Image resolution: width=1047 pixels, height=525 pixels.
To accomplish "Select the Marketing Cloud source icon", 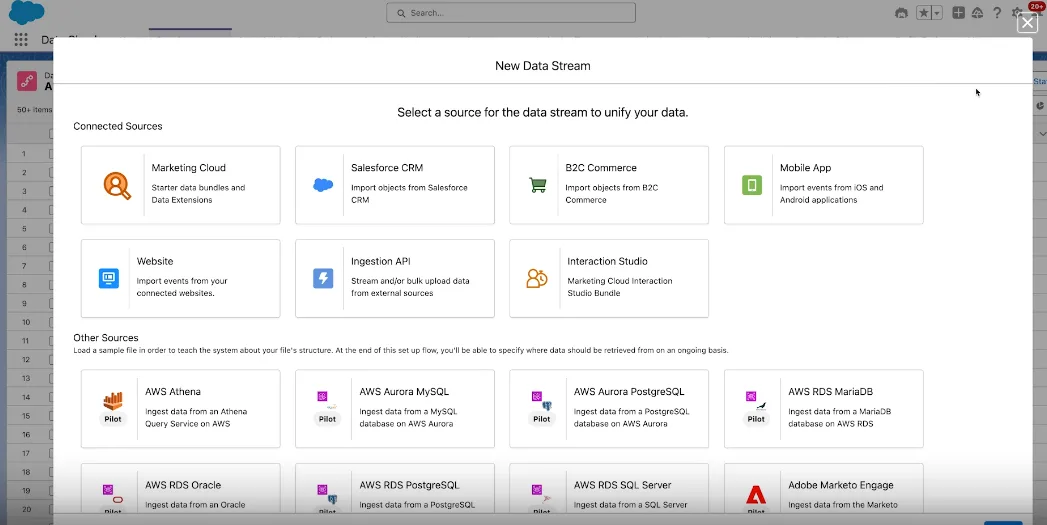I will click(x=118, y=185).
